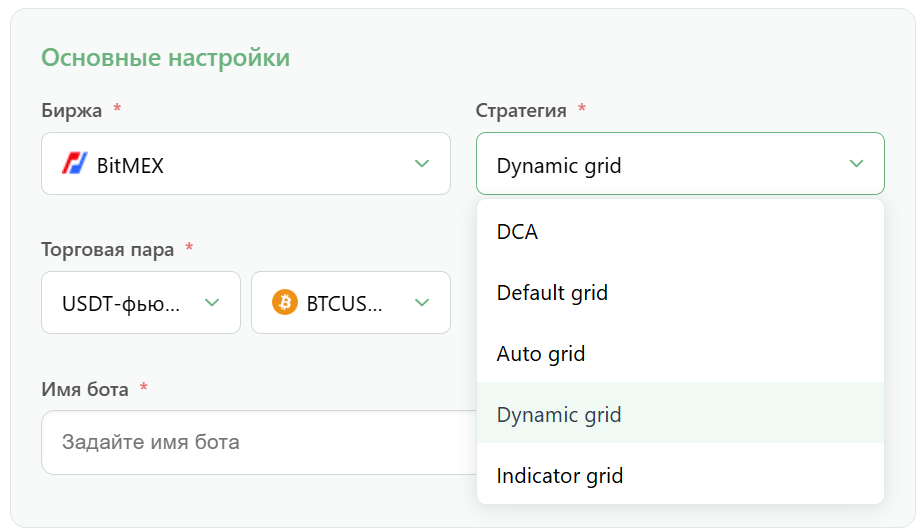Open the USDT-фью... contract type dropdown
The image size is (924, 532).
click(141, 303)
